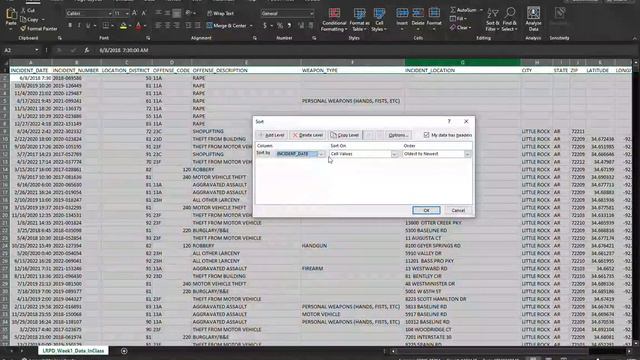Click the AutoSum sigma icon
The height and width of the screenshot is (360, 640).
(453, 10)
